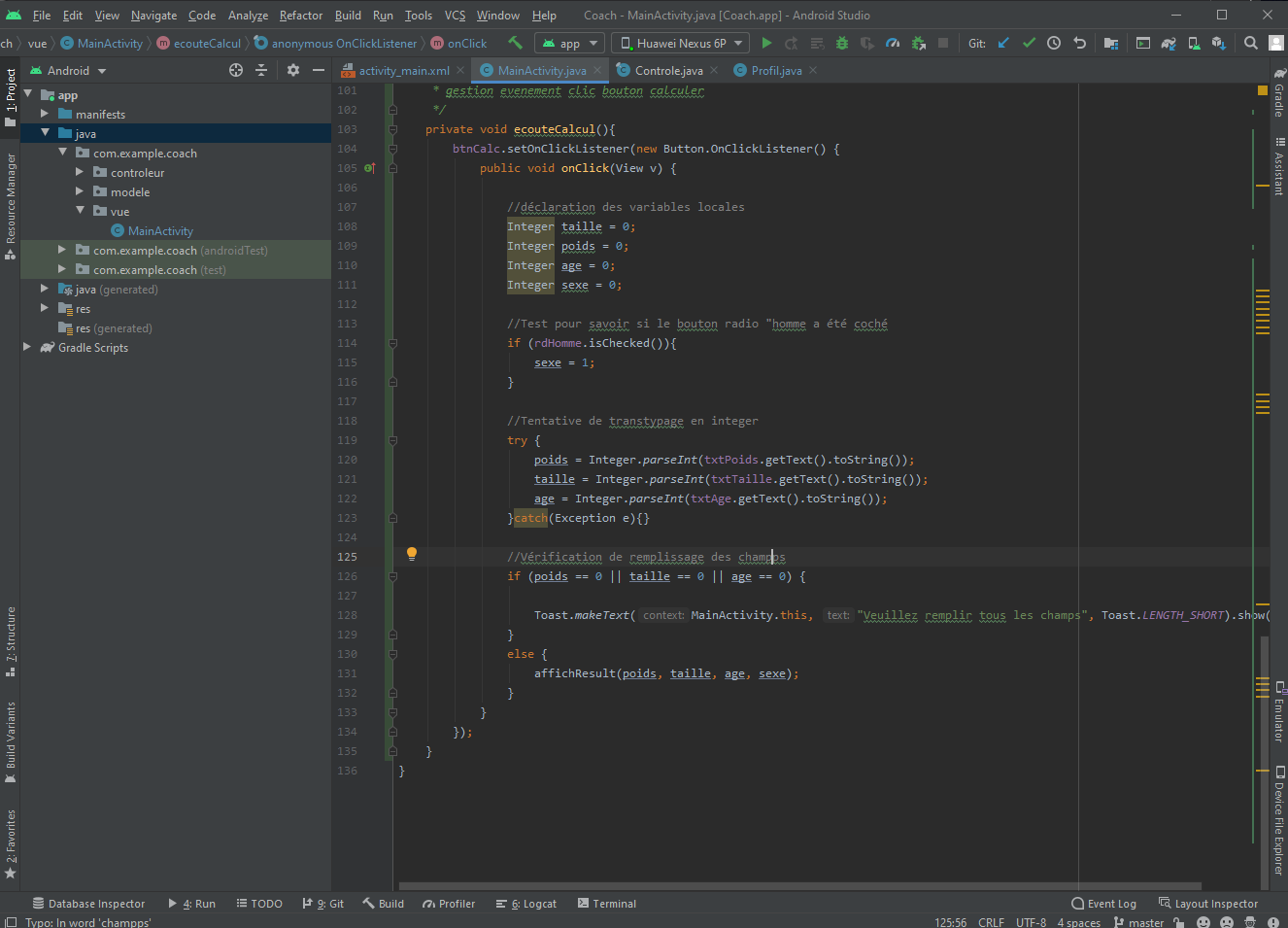Start debugging with the bug icon

[842, 43]
